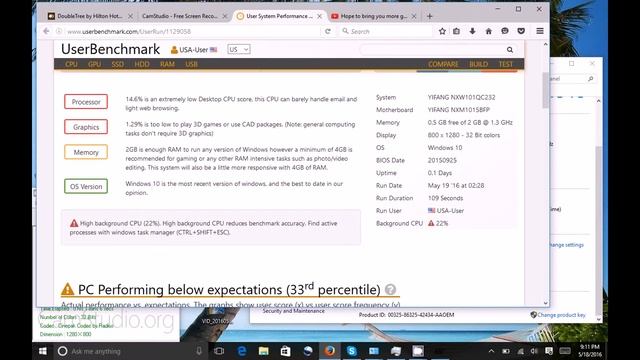Click BUILD in the navigation bar
640x360 pixels.
(x=478, y=64)
